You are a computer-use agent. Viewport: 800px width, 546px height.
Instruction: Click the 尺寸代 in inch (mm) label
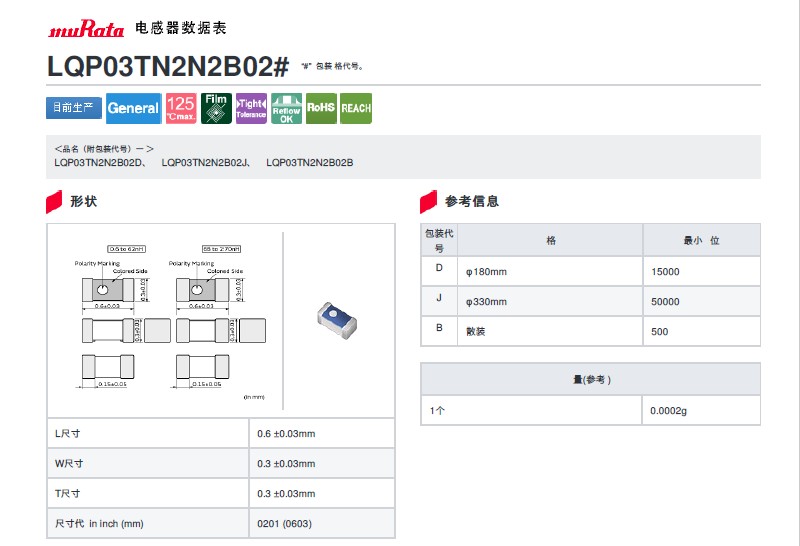99,524
